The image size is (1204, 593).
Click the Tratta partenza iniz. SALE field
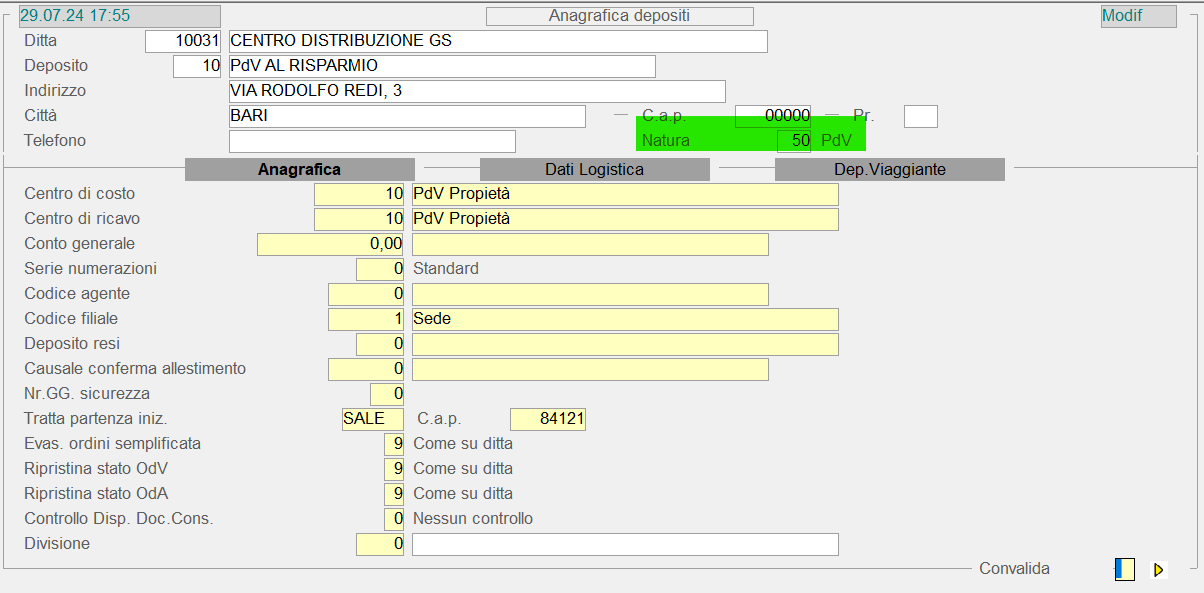372,419
